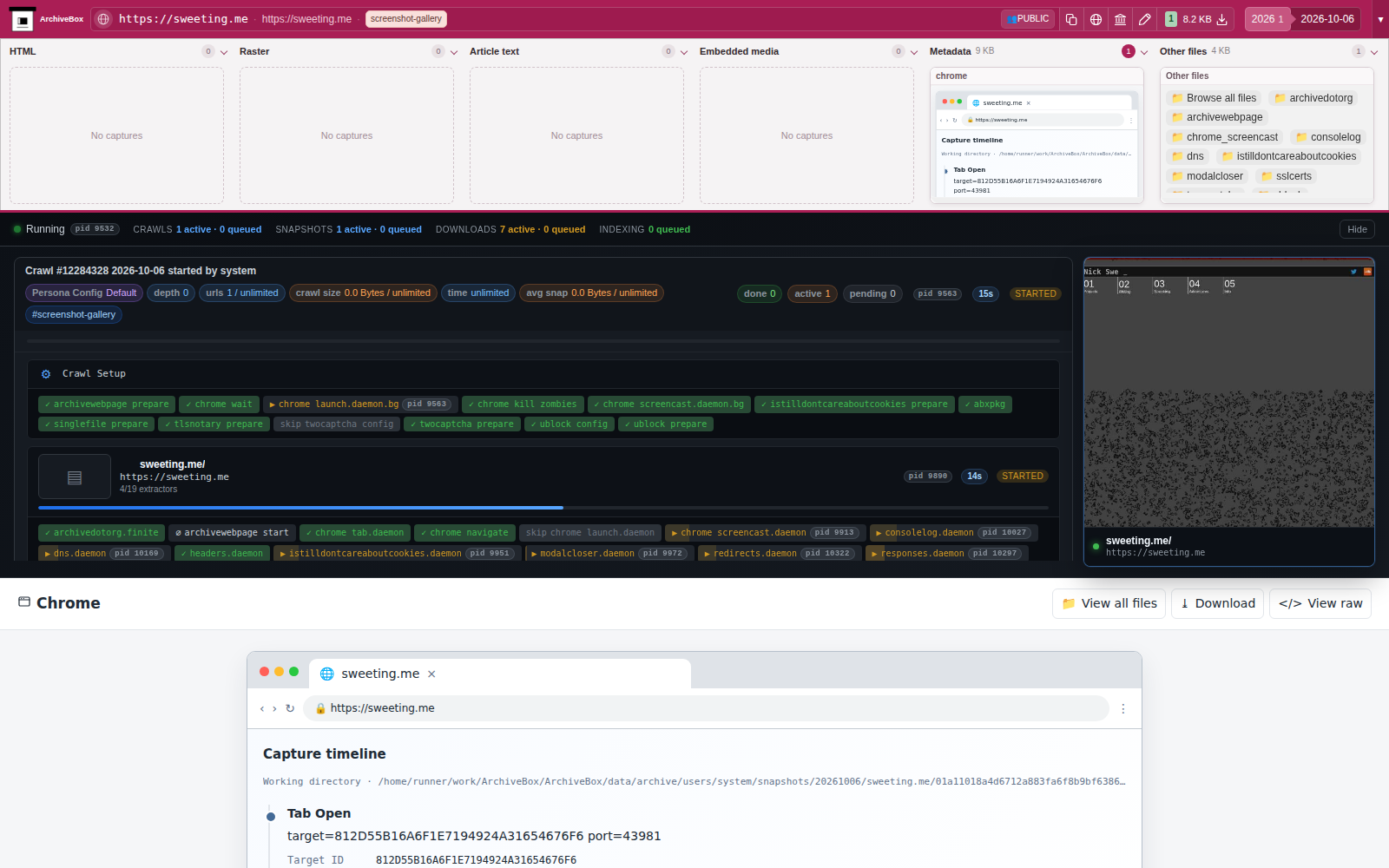Click the Download button

1217,603
